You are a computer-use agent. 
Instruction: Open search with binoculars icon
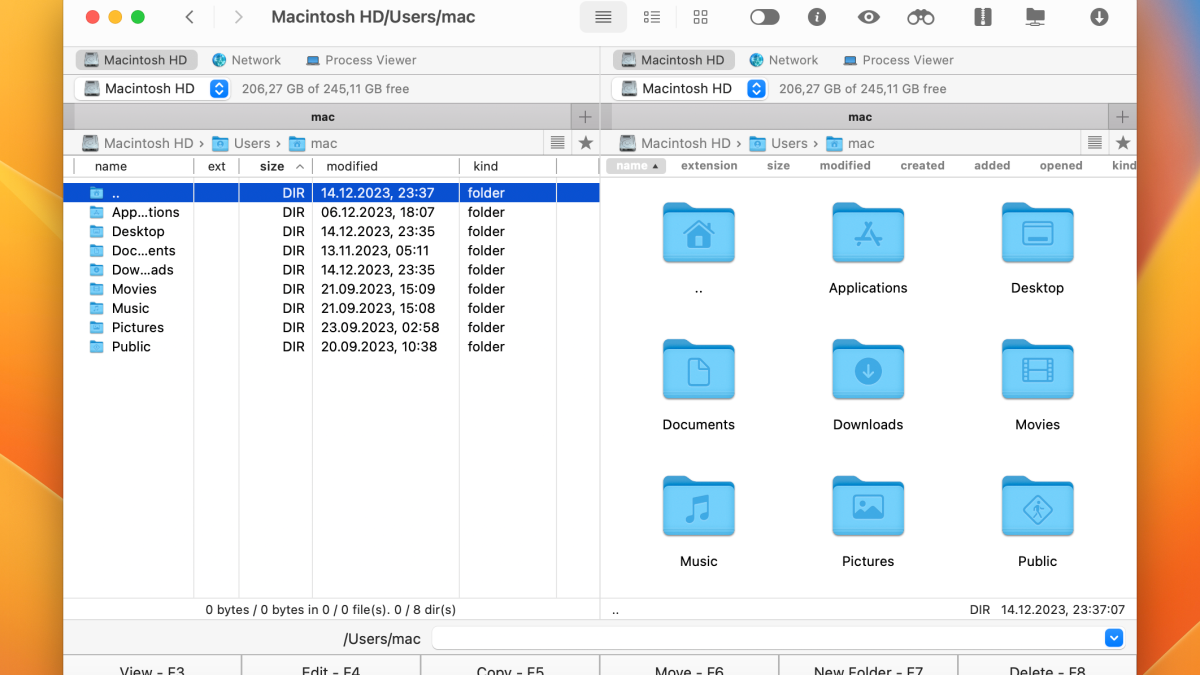click(921, 17)
